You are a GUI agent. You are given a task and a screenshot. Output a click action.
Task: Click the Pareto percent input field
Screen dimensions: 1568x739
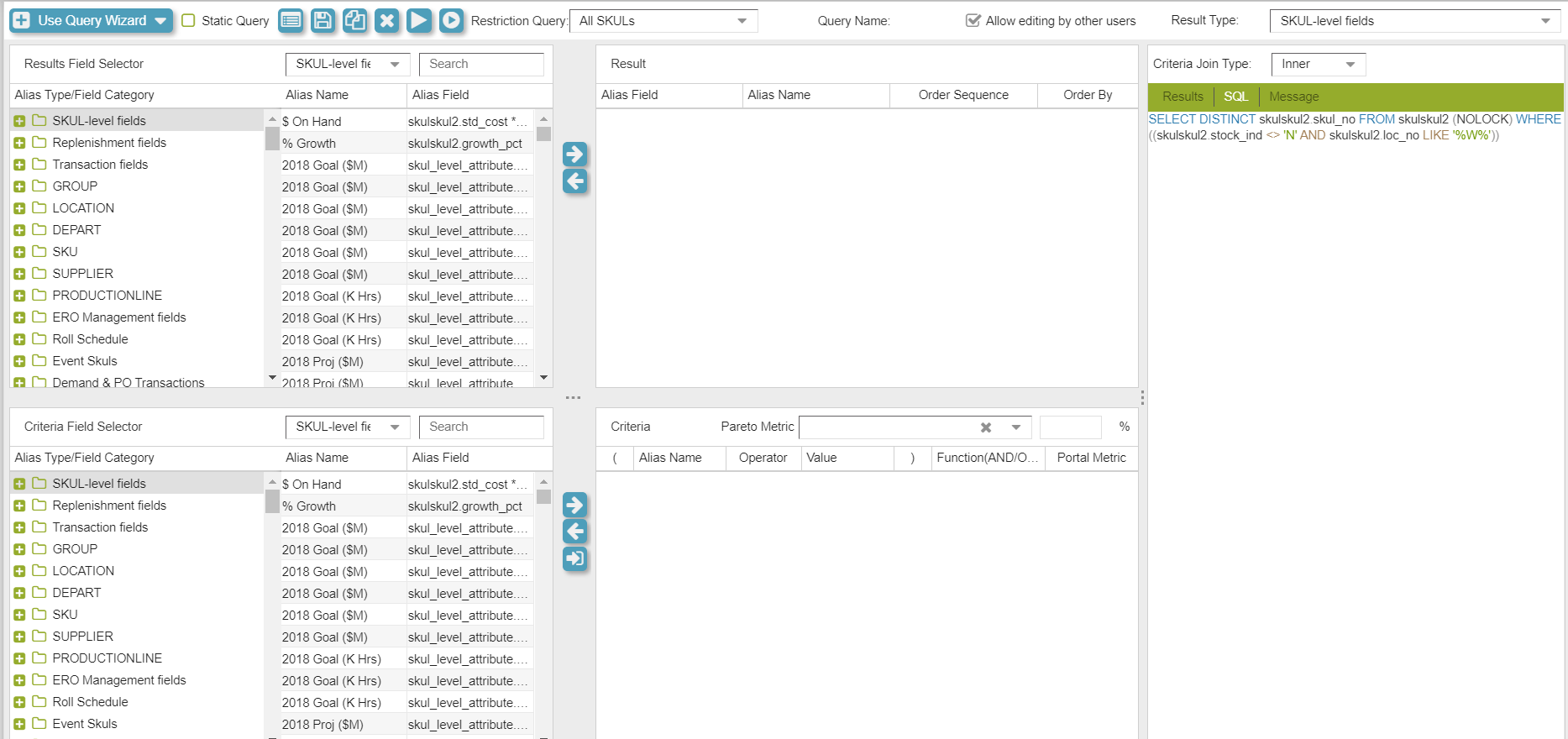[x=1070, y=427]
